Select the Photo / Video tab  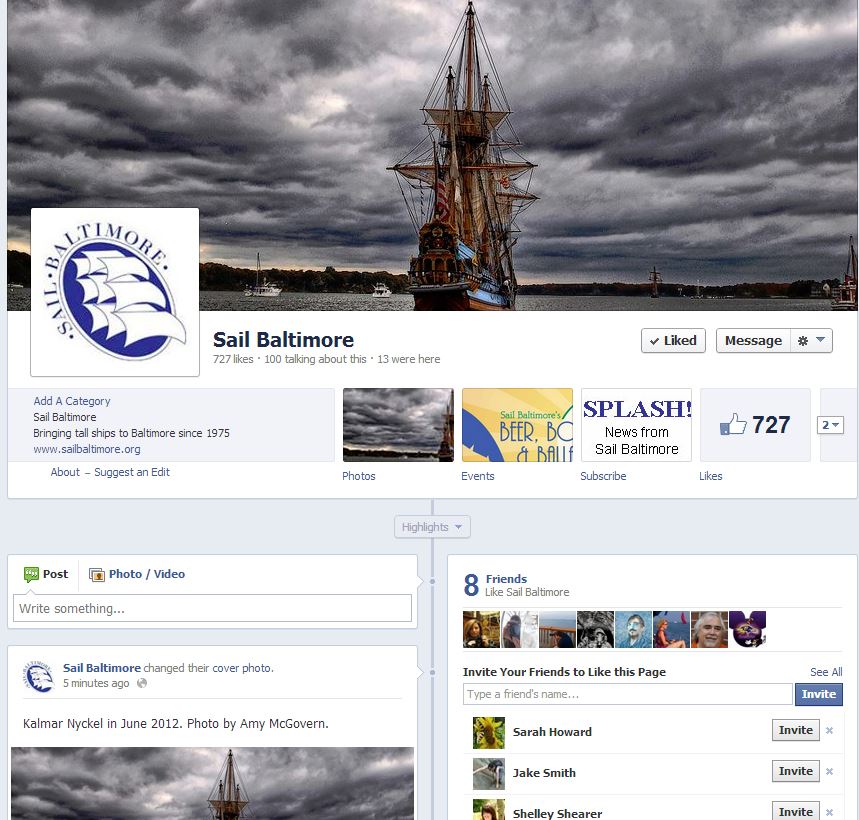[x=137, y=574]
